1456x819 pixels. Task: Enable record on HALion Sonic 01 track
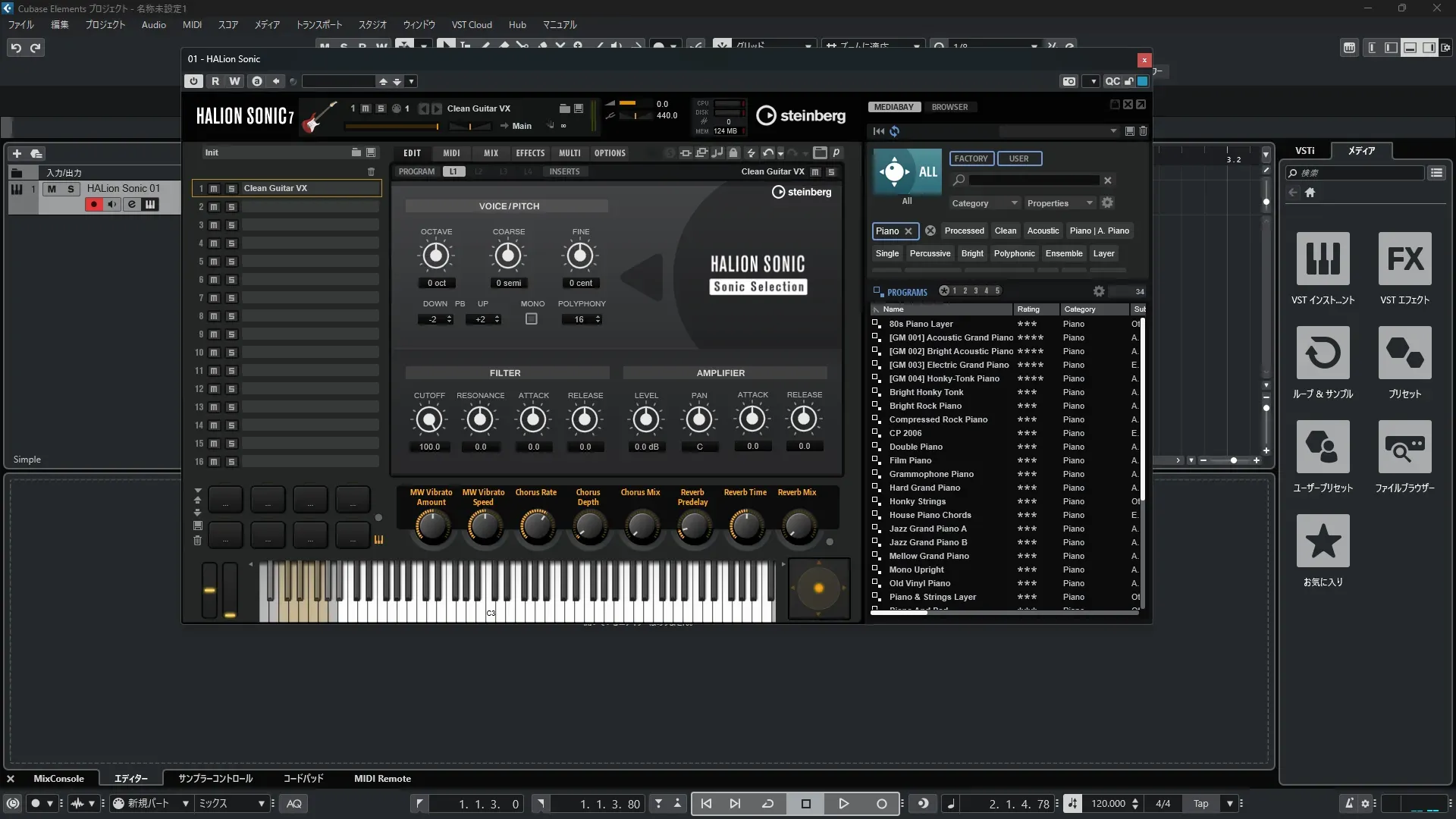(x=94, y=205)
